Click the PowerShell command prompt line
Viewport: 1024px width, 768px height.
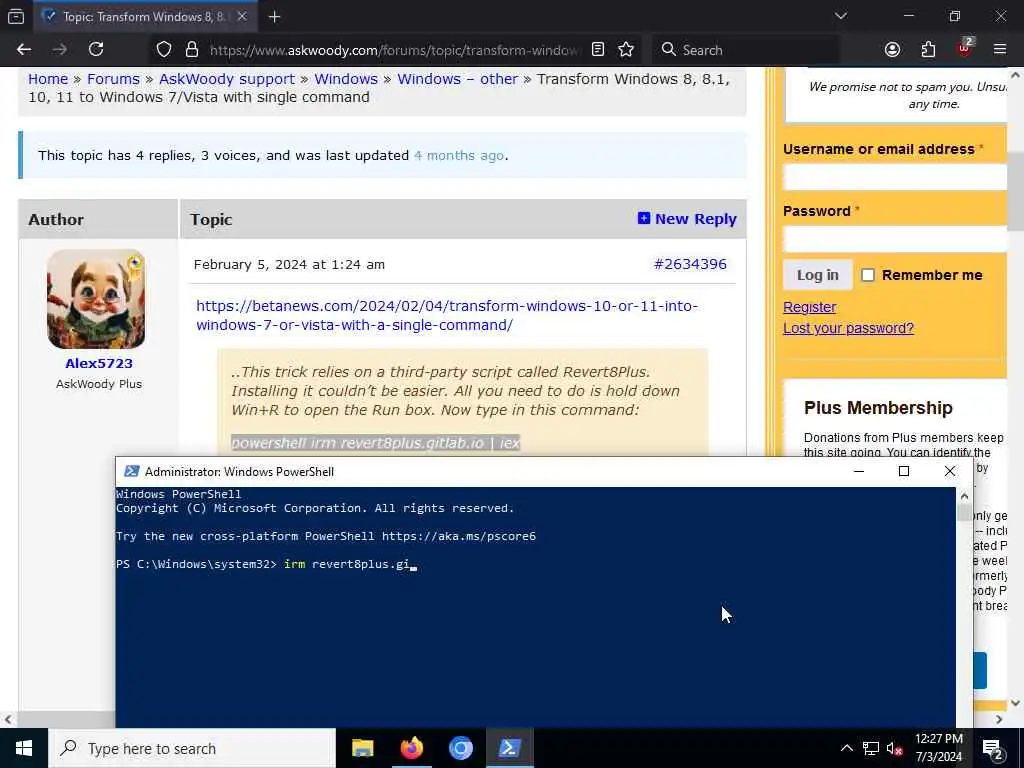coord(266,564)
